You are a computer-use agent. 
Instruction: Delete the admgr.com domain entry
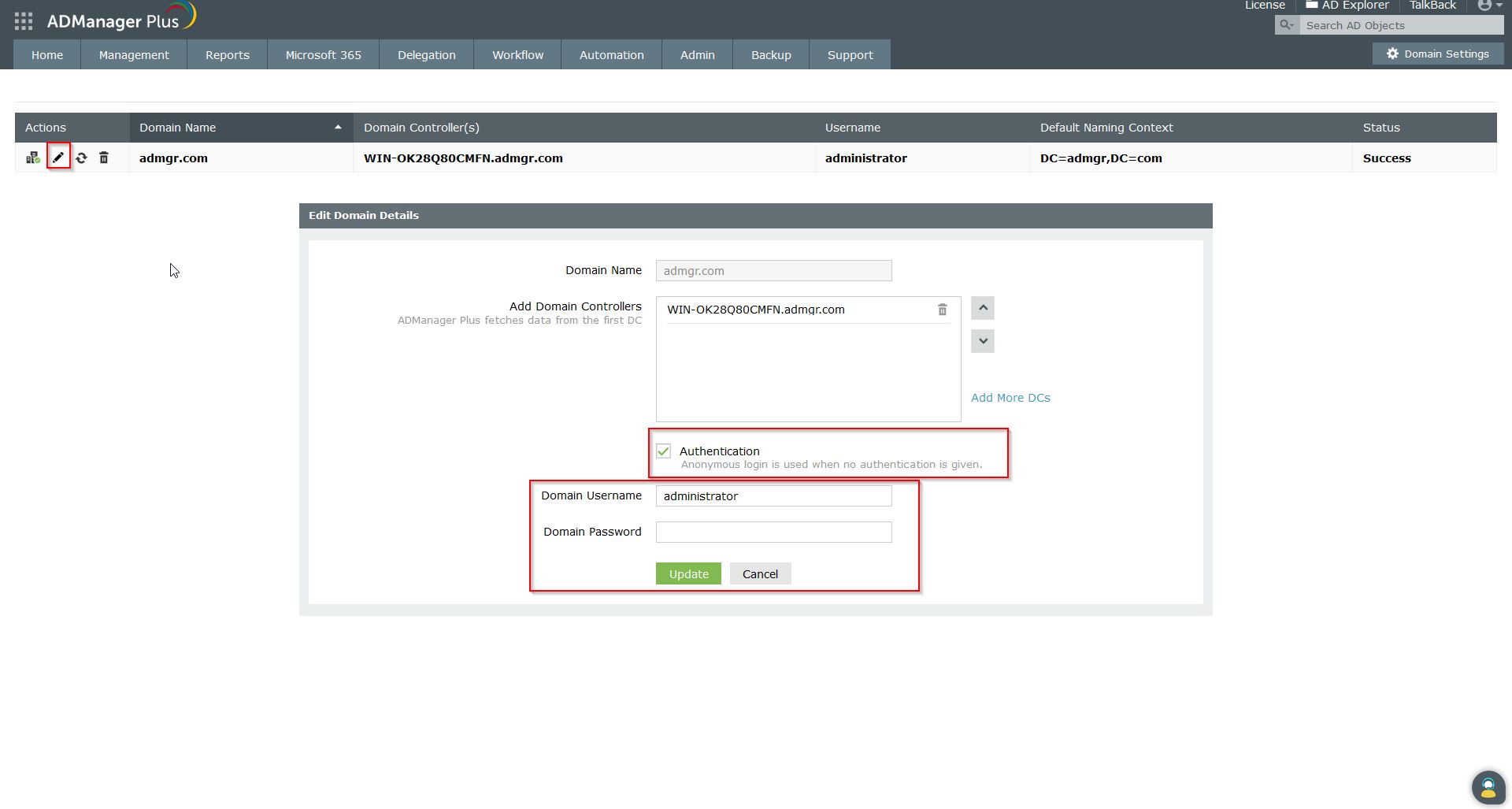click(104, 158)
